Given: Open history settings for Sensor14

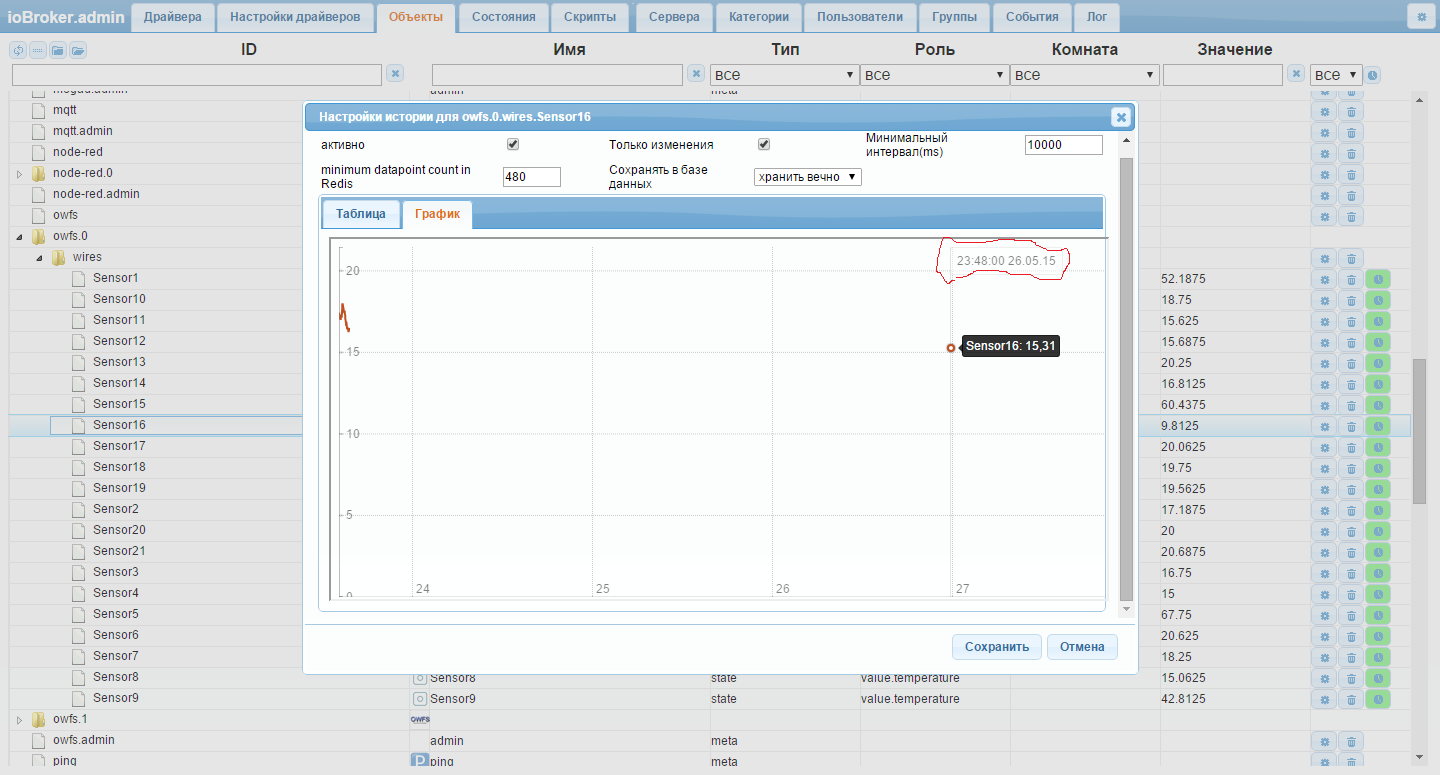Looking at the screenshot, I should tap(1377, 384).
